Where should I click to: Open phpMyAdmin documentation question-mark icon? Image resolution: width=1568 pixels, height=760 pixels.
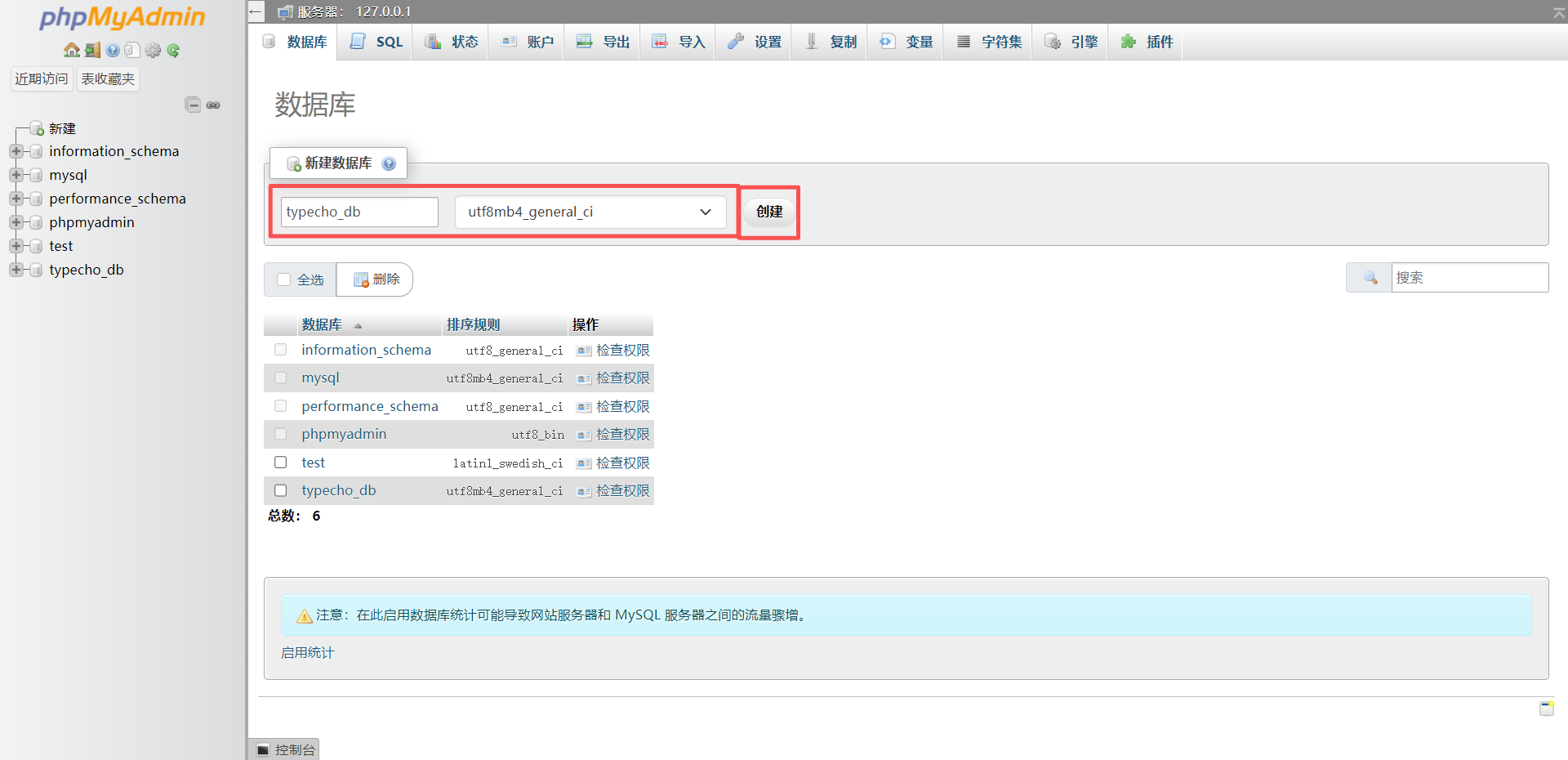coord(113,50)
